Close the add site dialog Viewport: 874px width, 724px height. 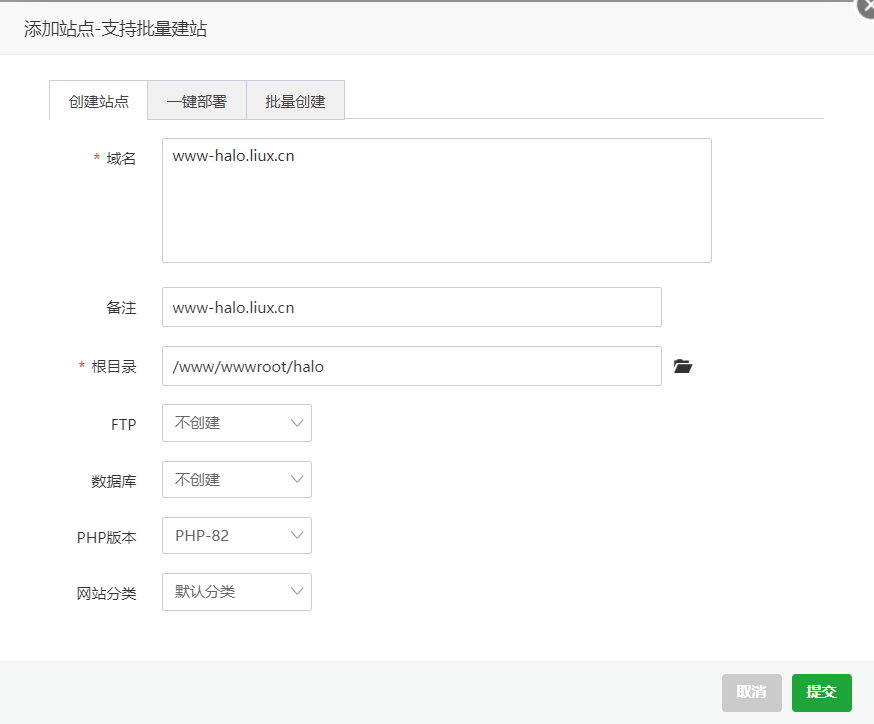click(866, 7)
